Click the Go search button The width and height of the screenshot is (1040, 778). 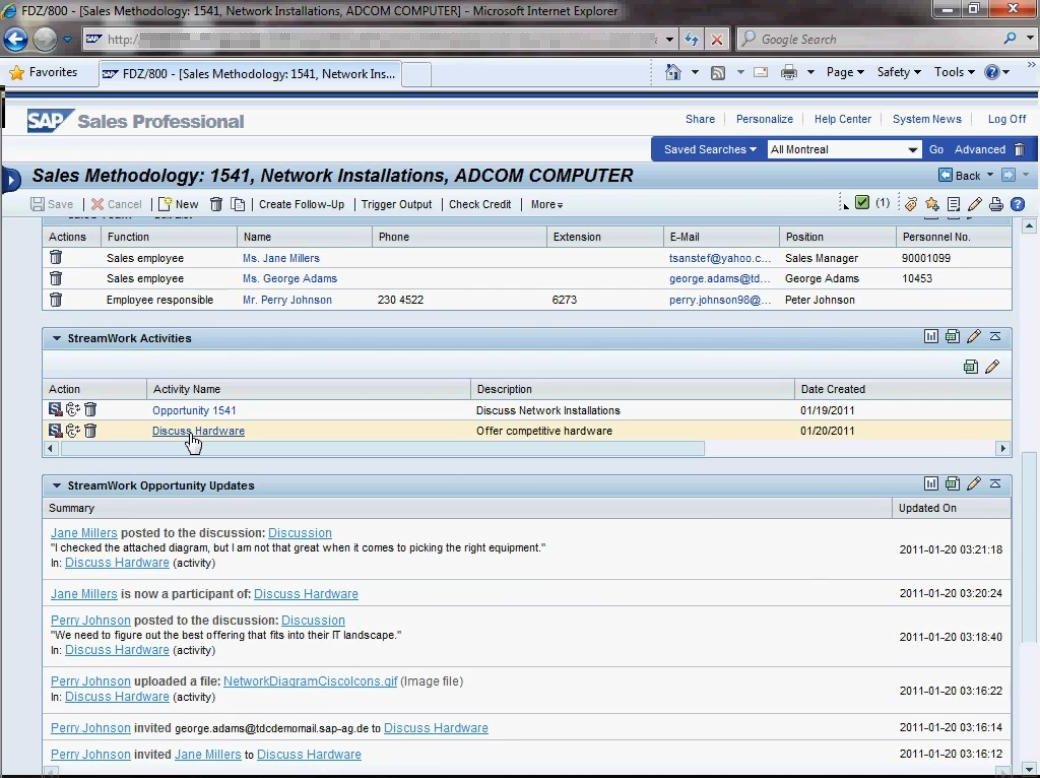click(936, 149)
